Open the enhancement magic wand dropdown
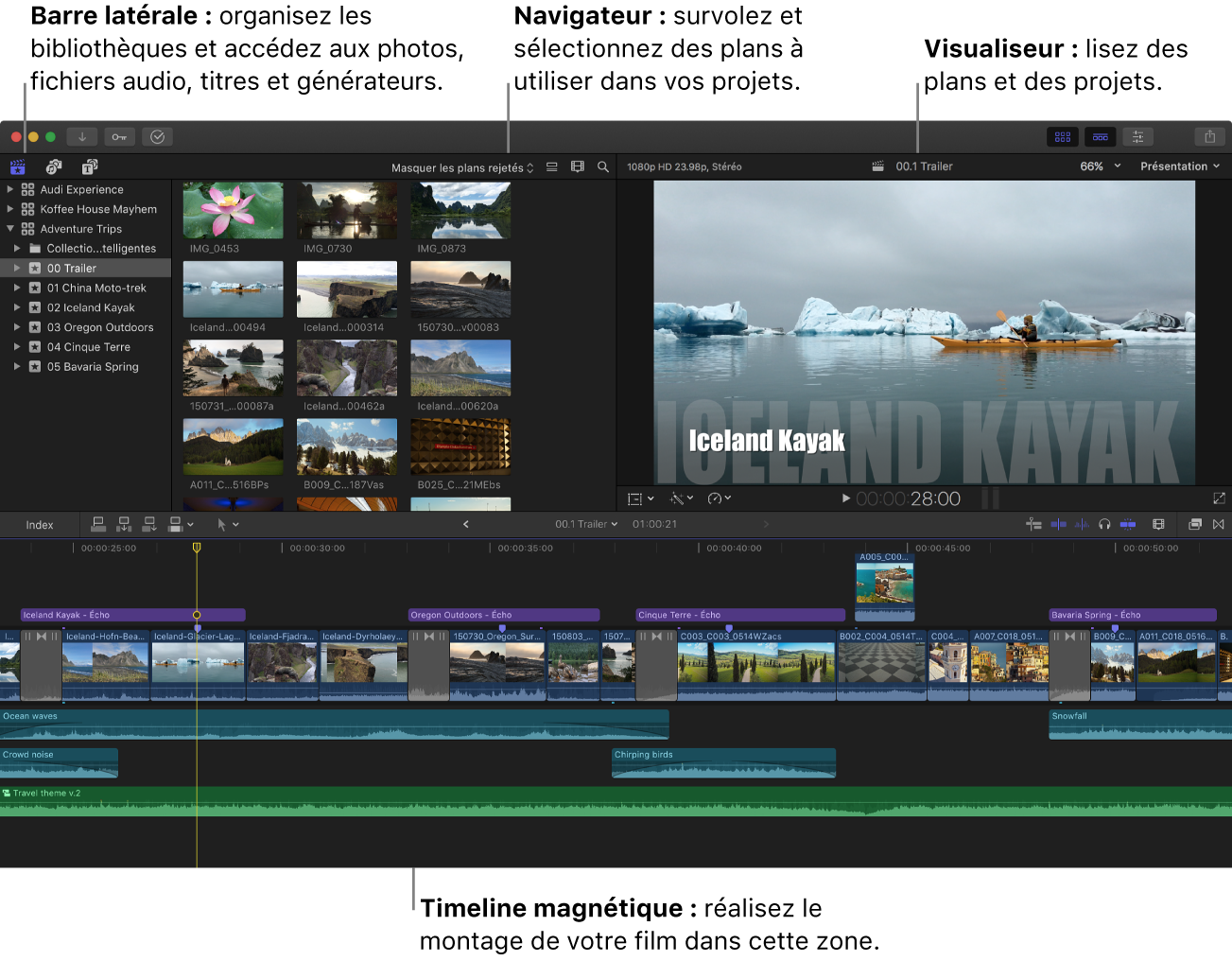 pyautogui.click(x=681, y=498)
